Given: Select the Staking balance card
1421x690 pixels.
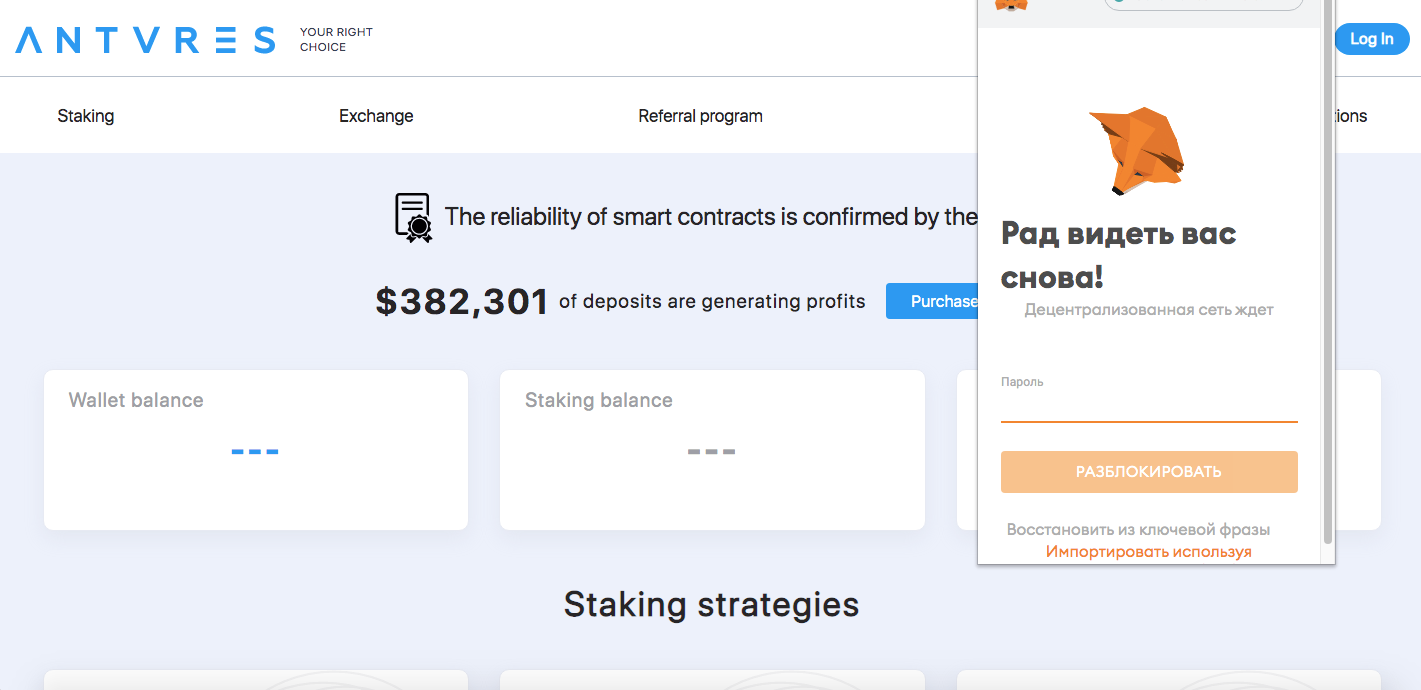Looking at the screenshot, I should coord(712,450).
